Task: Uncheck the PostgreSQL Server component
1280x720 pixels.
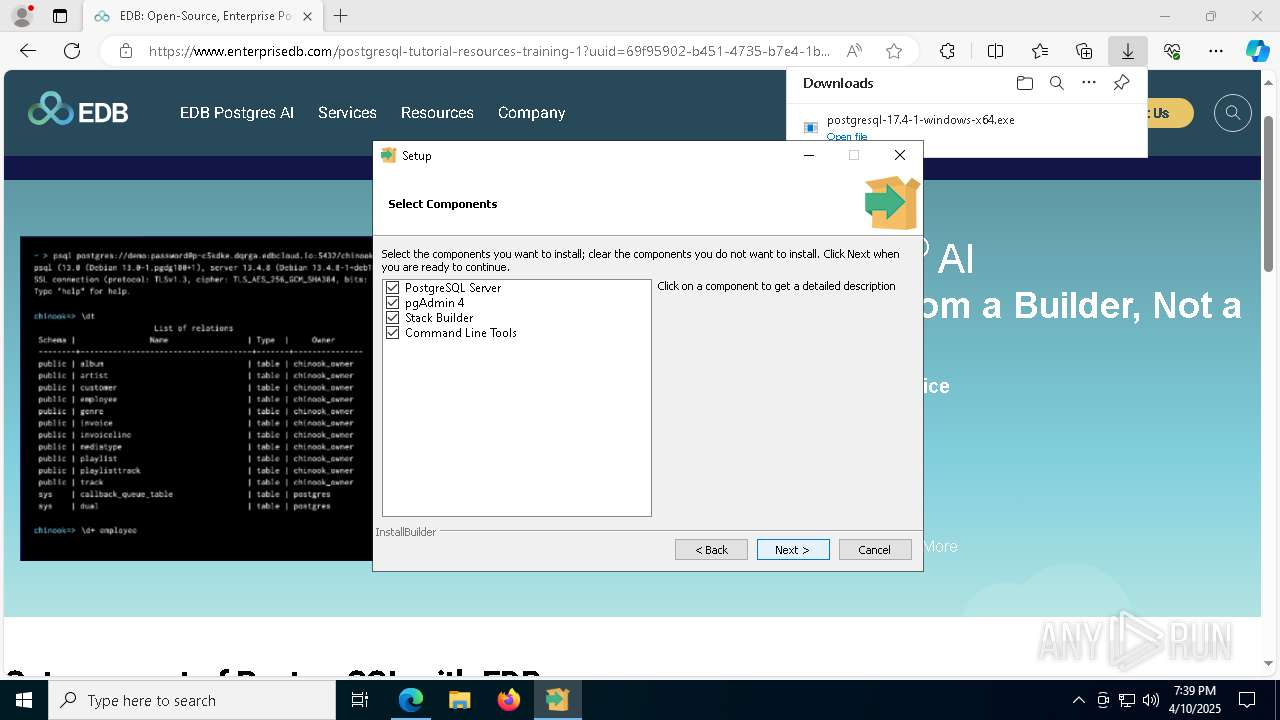Action: [392, 288]
